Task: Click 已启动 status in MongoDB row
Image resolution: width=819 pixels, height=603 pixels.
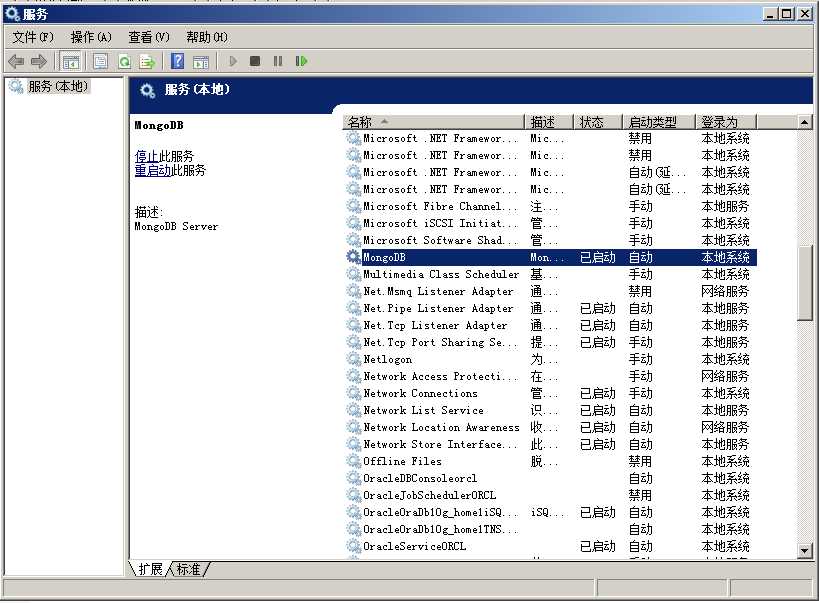Action: tap(598, 257)
